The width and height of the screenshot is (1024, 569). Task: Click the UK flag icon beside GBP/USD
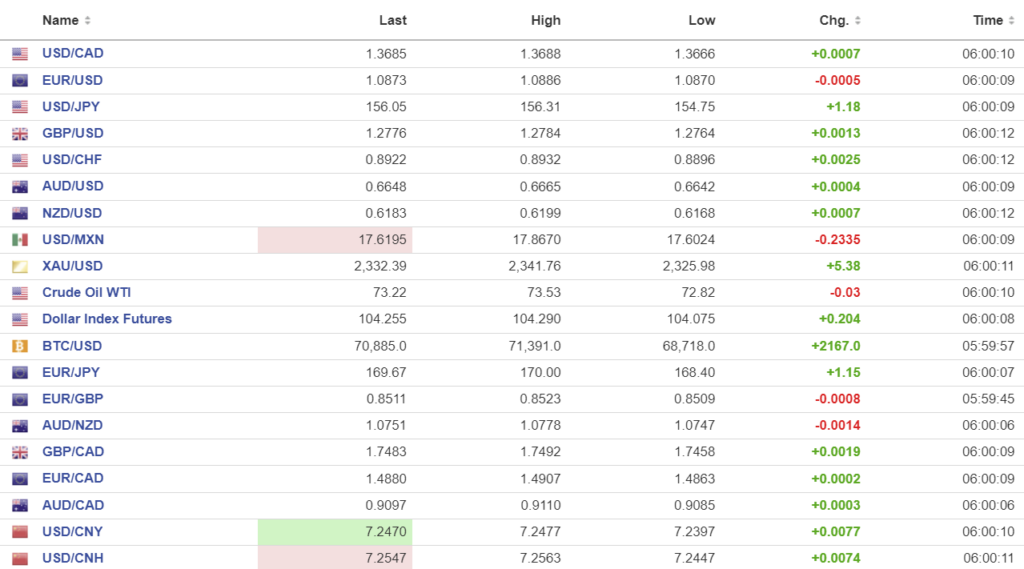tap(20, 134)
